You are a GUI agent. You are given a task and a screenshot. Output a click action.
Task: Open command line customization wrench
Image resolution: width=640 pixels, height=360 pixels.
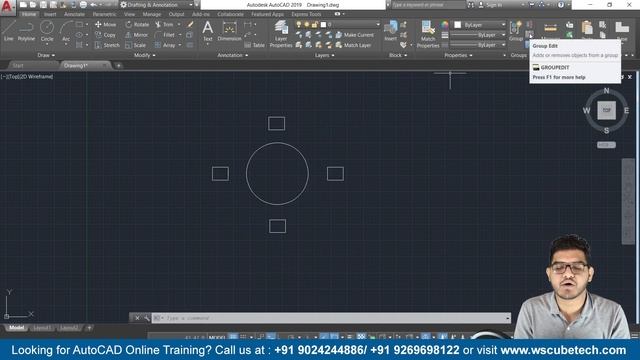coord(147,318)
